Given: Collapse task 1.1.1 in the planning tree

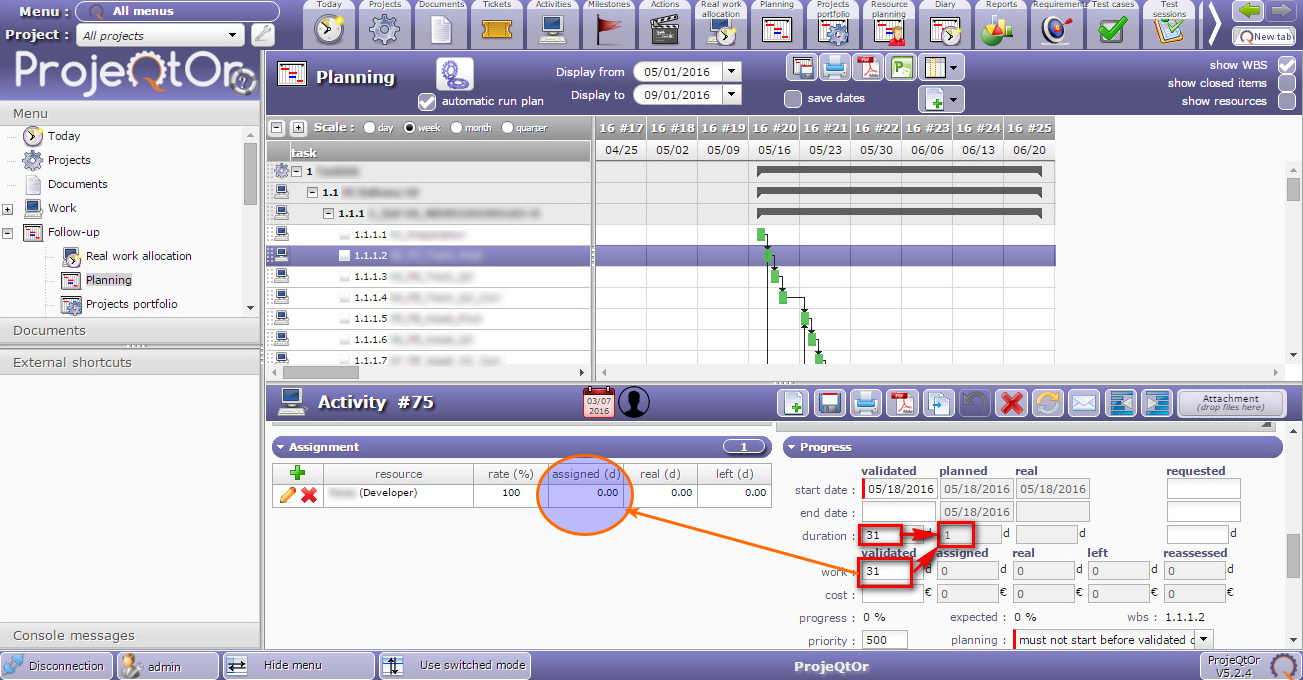Looking at the screenshot, I should click(x=329, y=213).
